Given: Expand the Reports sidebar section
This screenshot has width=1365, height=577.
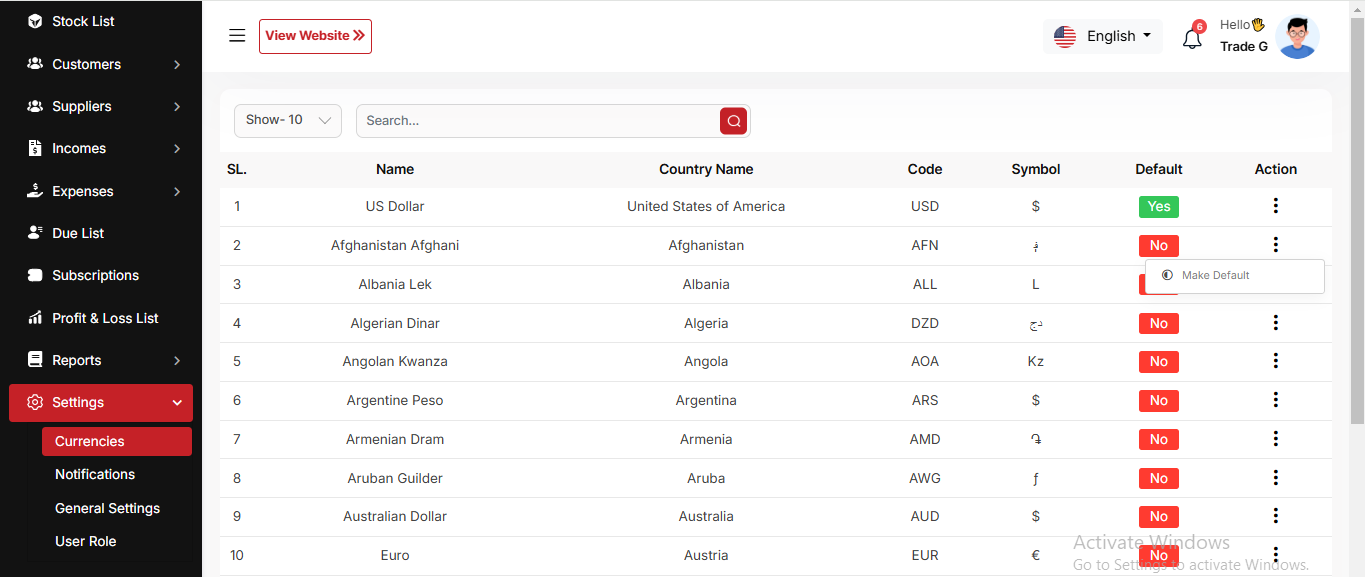Looking at the screenshot, I should tap(100, 360).
